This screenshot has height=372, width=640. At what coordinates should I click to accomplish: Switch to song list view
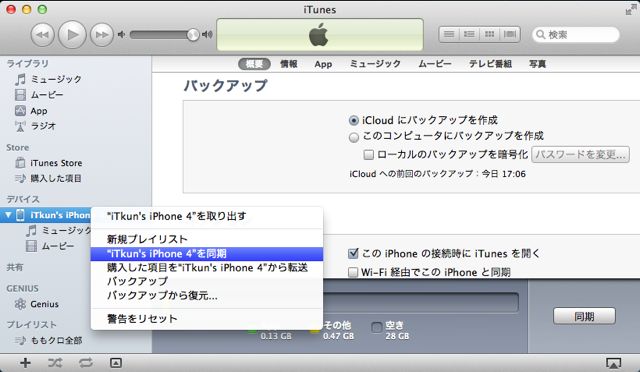click(449, 34)
